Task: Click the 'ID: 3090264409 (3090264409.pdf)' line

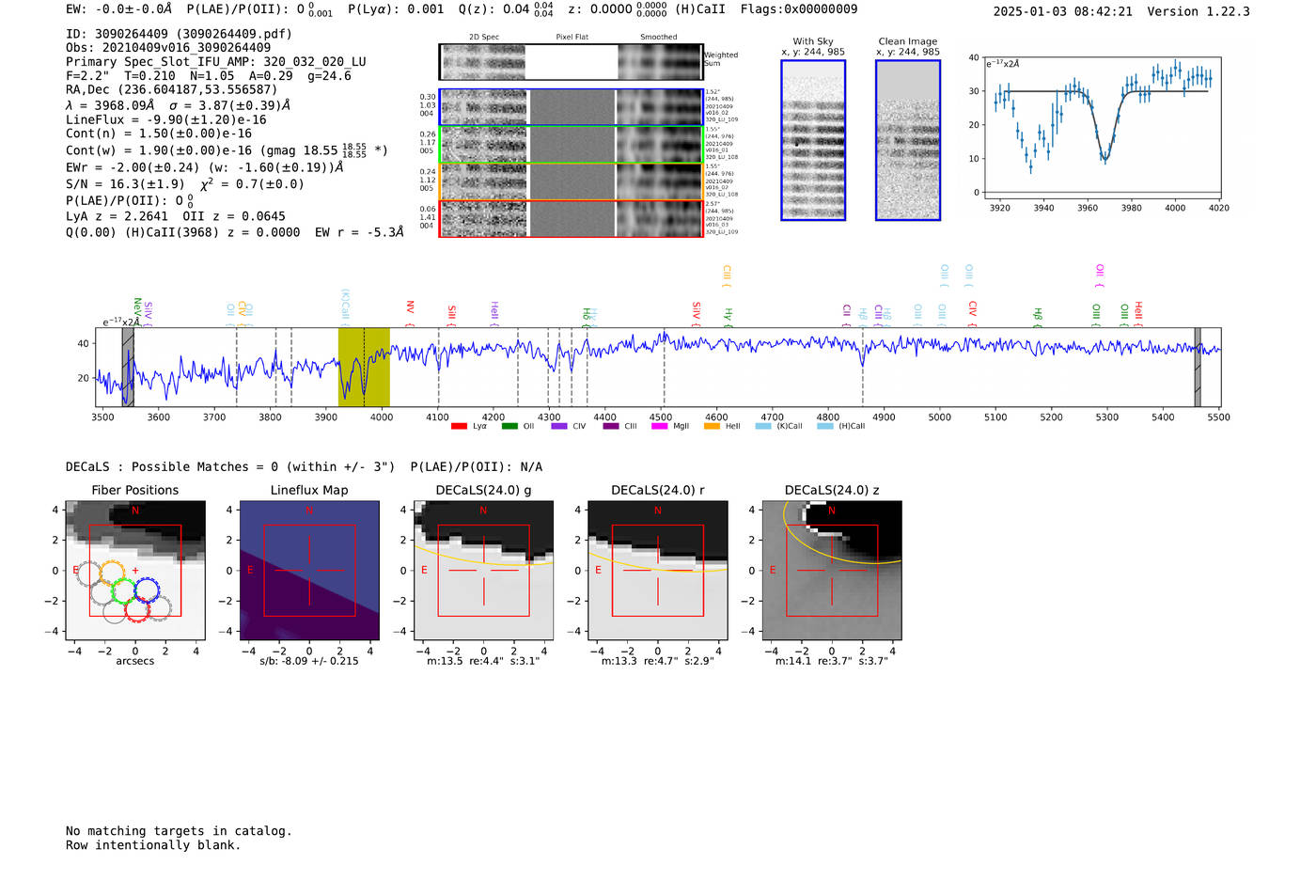Action: (179, 34)
